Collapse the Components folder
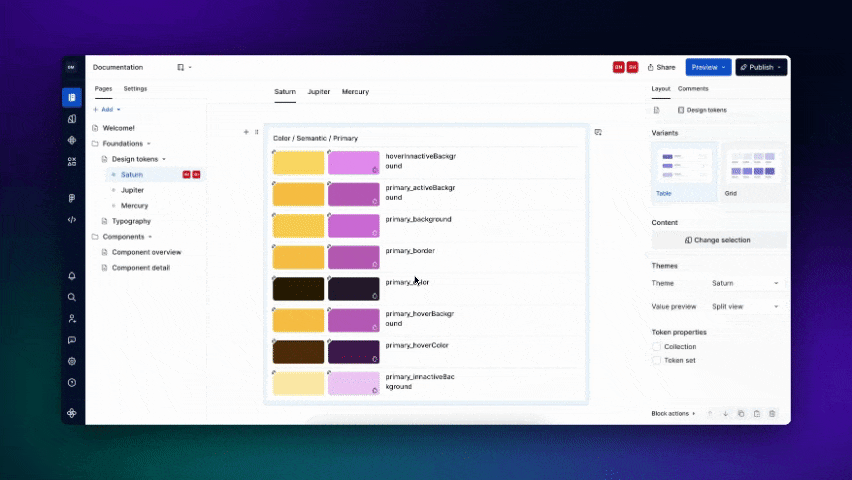This screenshot has width=852, height=480. point(150,237)
